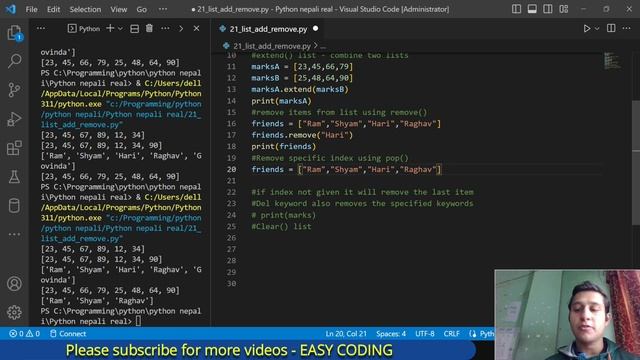Toggle secondary side bar layout icon
This screenshot has height=360, width=640.
[x=548, y=9]
